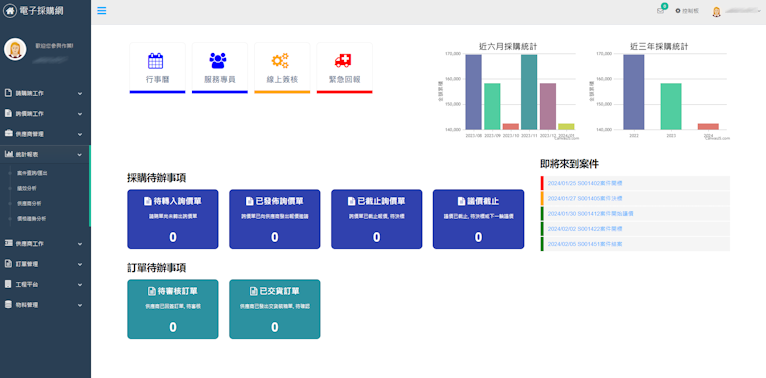Click the 2023 bar in 近三年採購統計
This screenshot has width=766, height=378.
point(671,106)
